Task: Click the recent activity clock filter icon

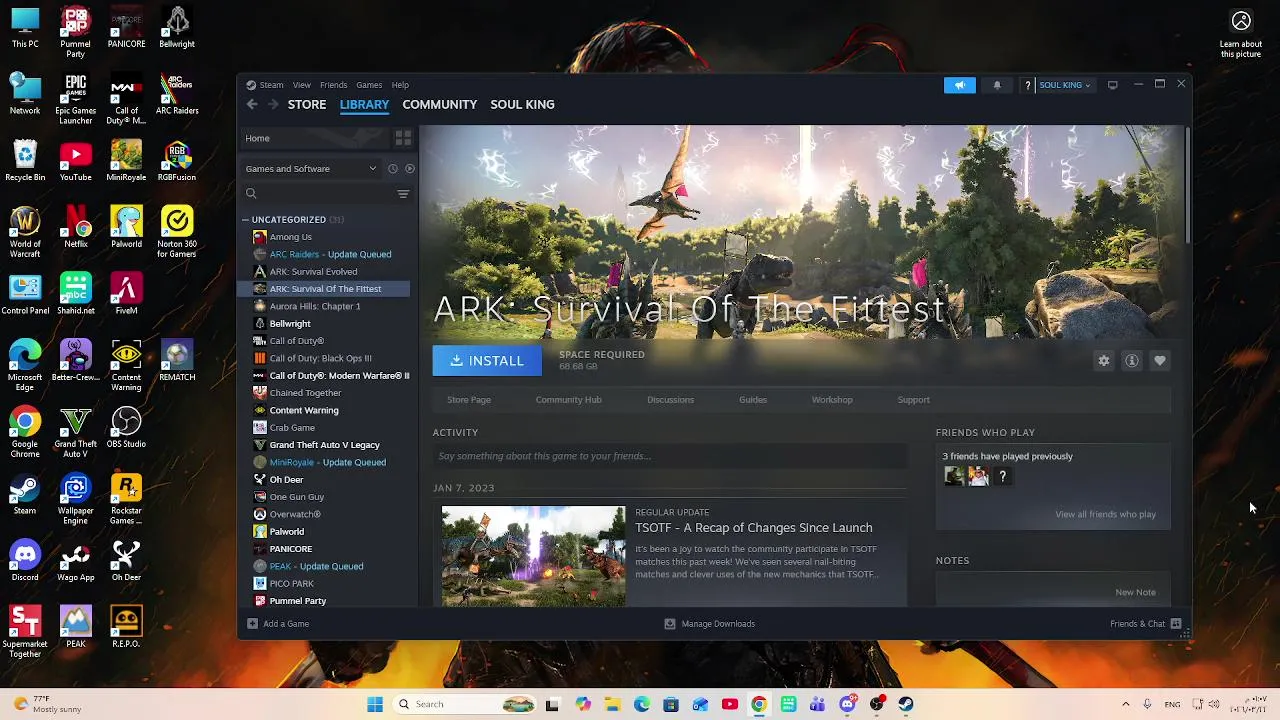Action: point(392,169)
